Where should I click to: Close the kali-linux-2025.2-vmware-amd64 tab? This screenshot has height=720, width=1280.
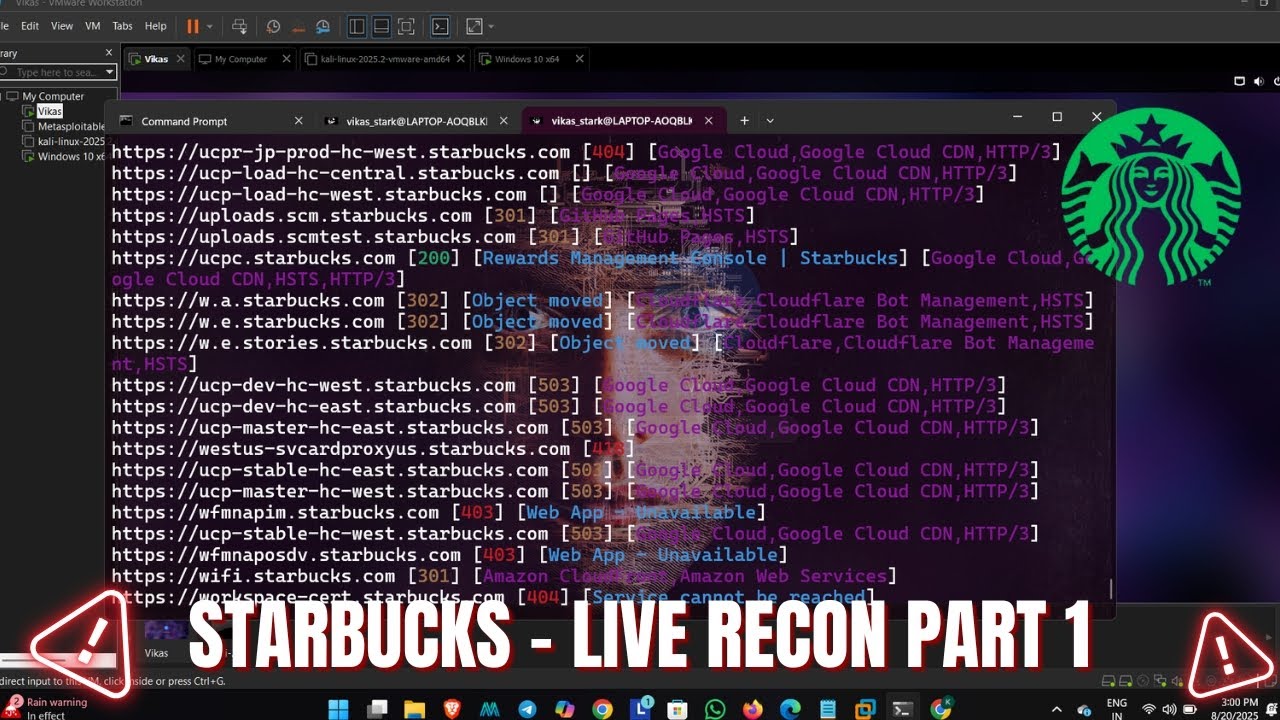pyautogui.click(x=463, y=59)
